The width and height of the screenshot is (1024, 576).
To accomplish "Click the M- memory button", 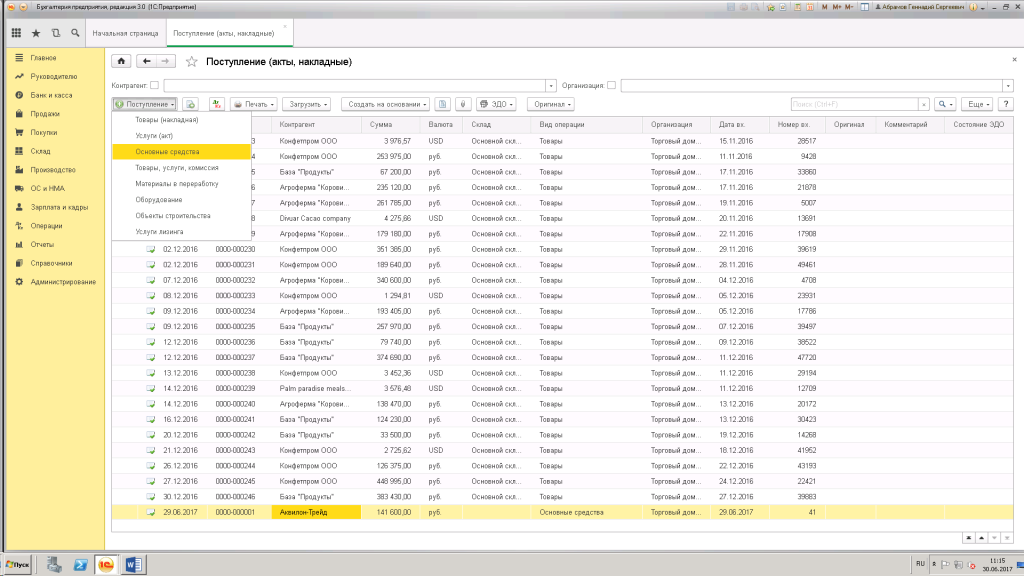I will point(849,7).
